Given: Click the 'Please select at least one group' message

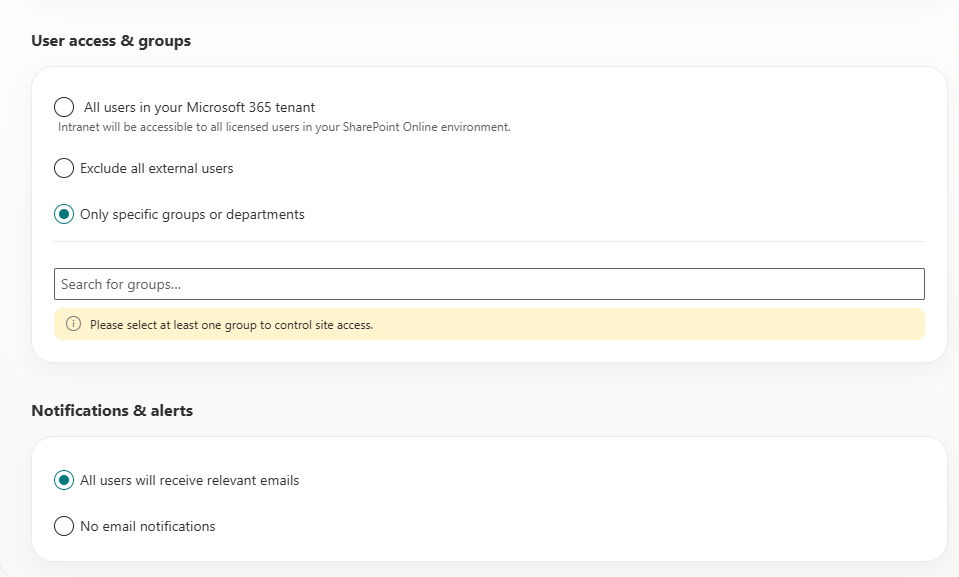Looking at the screenshot, I should pyautogui.click(x=231, y=325).
